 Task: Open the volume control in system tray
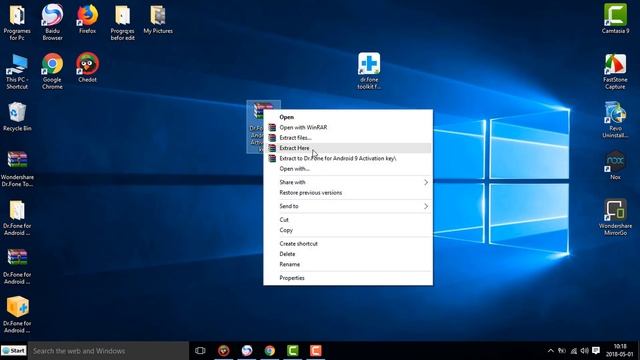pos(584,351)
